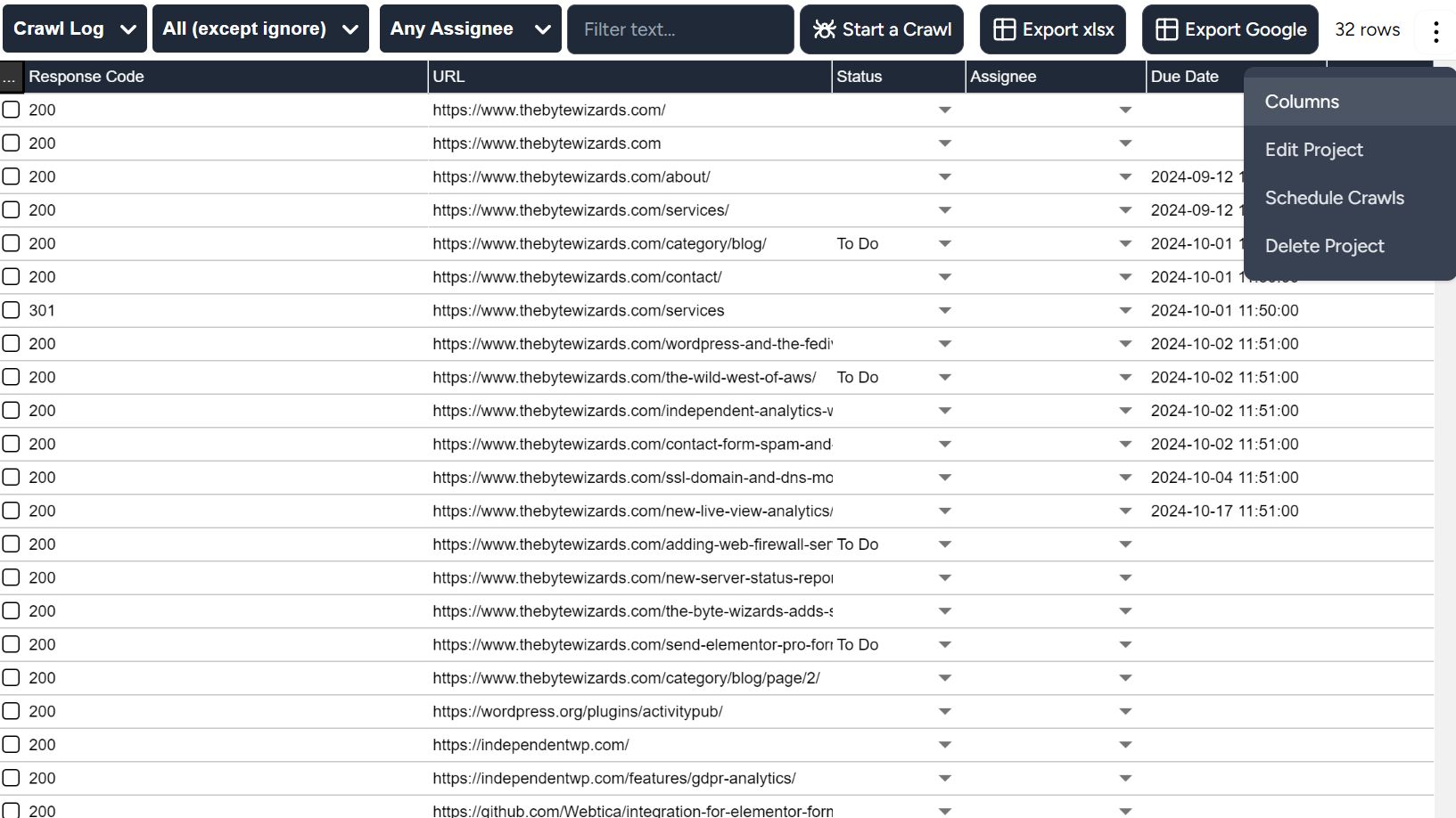Tick the checkbox for the contact/ row
Viewport: 1456px width, 818px height.
pos(11,277)
